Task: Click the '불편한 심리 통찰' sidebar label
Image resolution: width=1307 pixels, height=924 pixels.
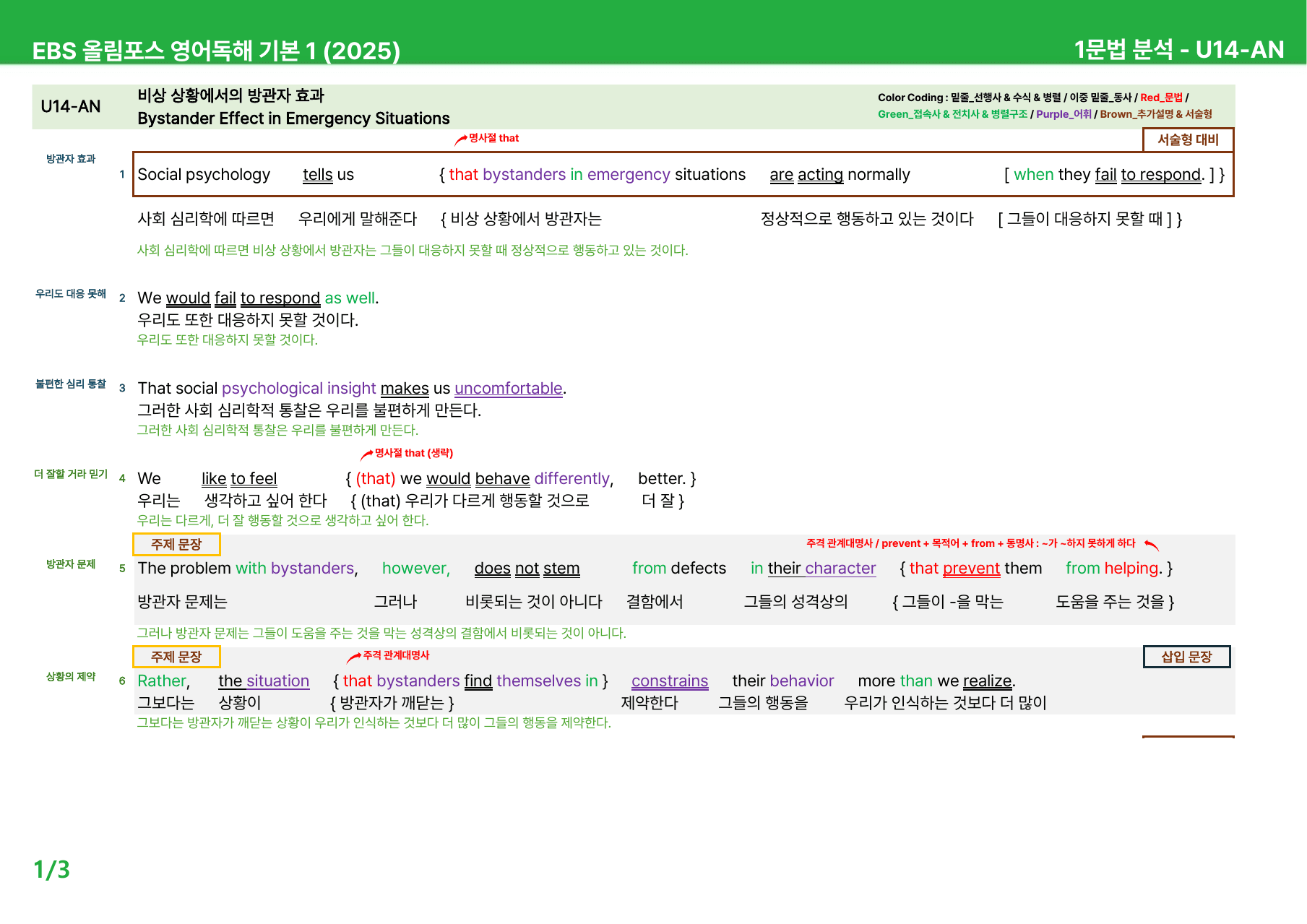Action: 71,384
